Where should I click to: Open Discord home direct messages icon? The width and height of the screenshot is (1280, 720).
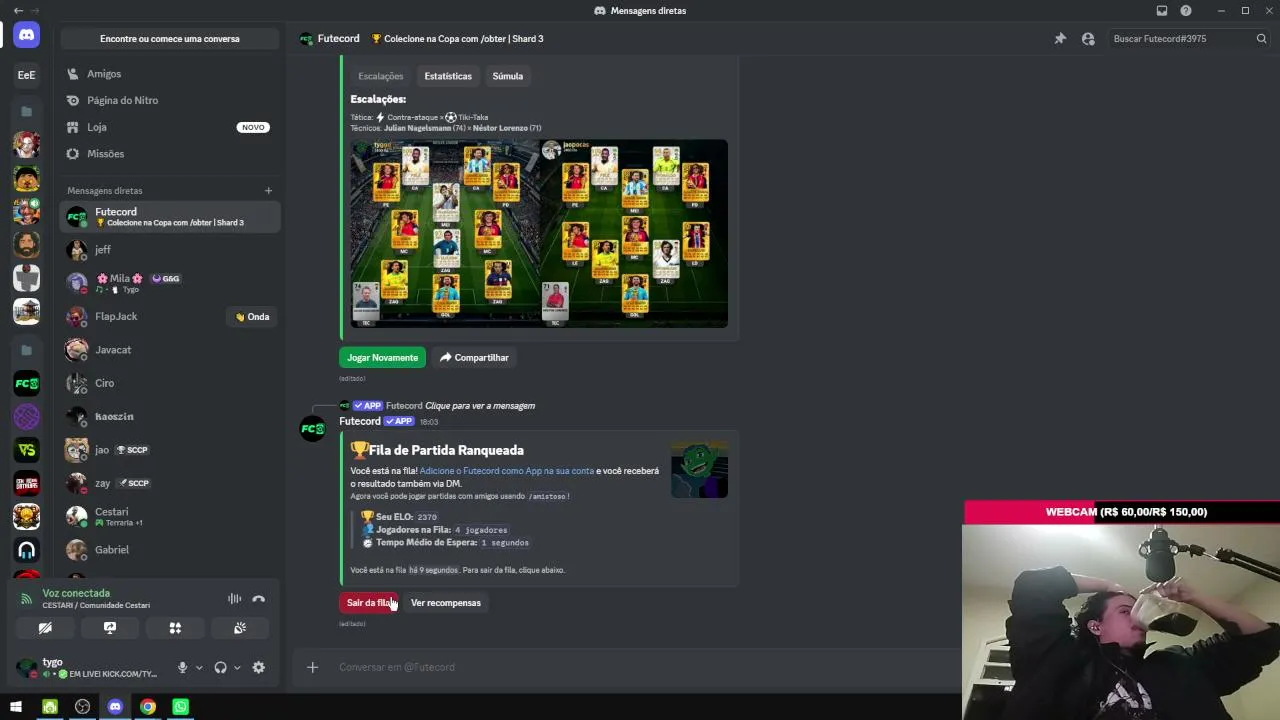click(x=27, y=35)
